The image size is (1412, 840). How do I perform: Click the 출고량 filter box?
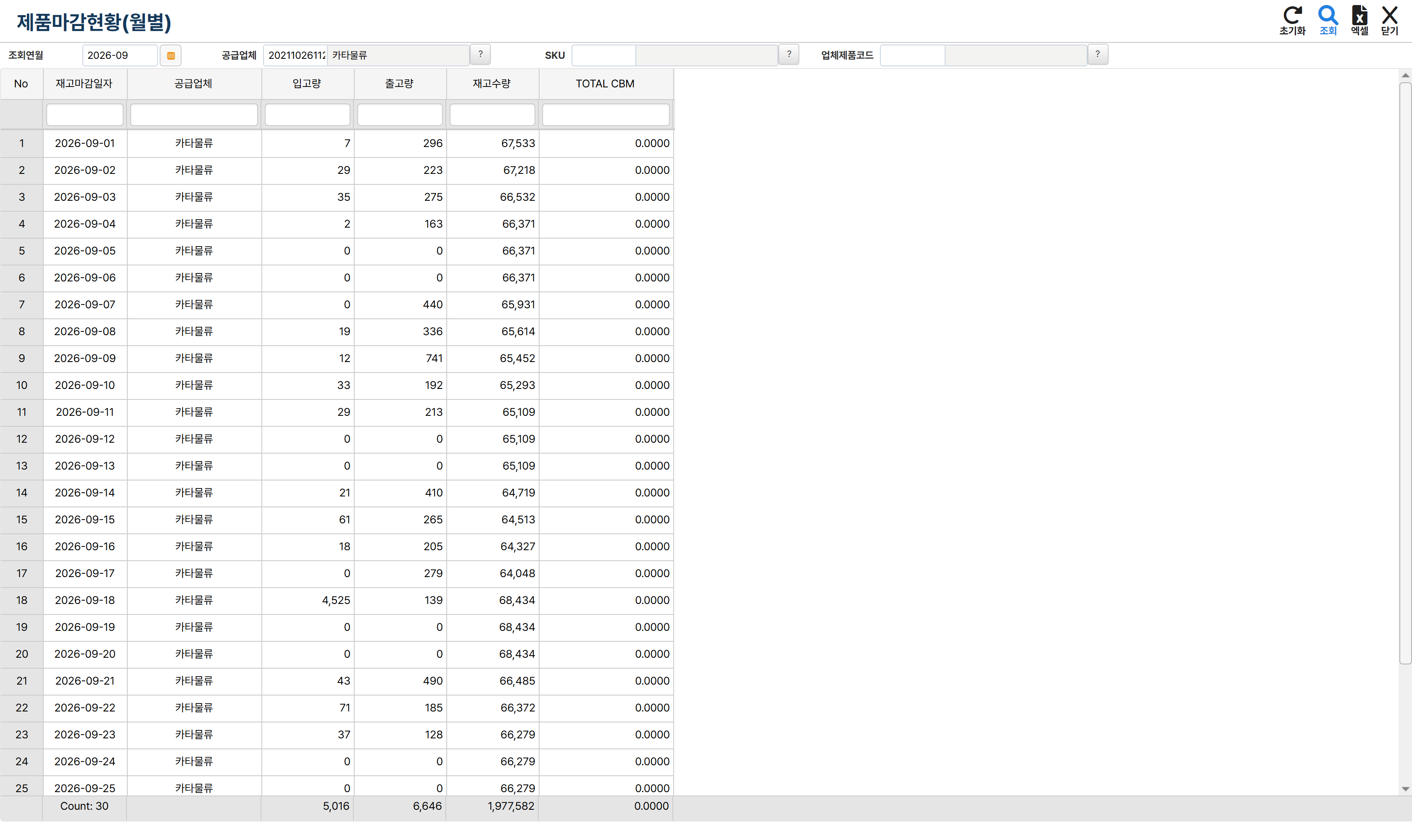[x=400, y=115]
